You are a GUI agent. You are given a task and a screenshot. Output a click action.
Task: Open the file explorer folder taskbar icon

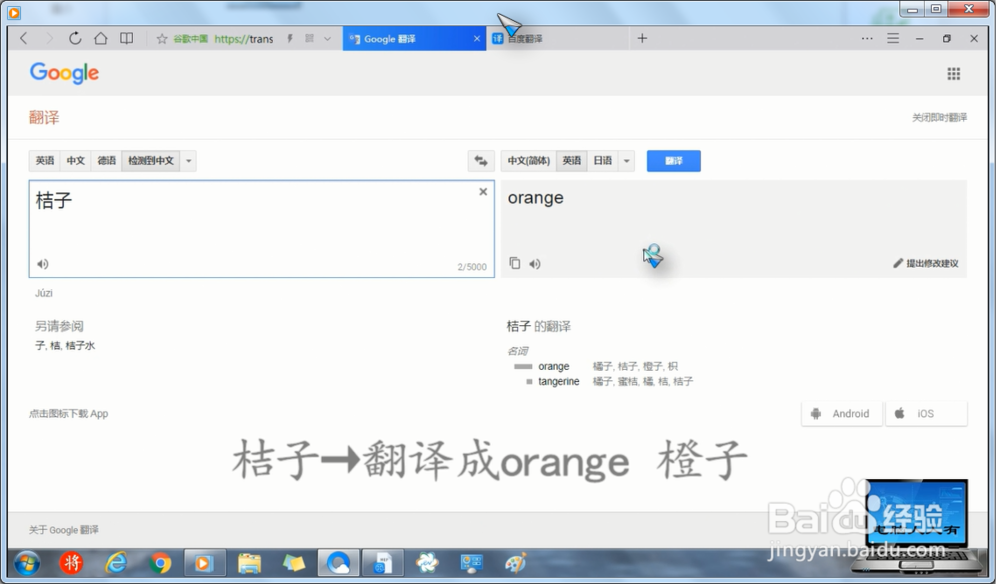click(249, 564)
